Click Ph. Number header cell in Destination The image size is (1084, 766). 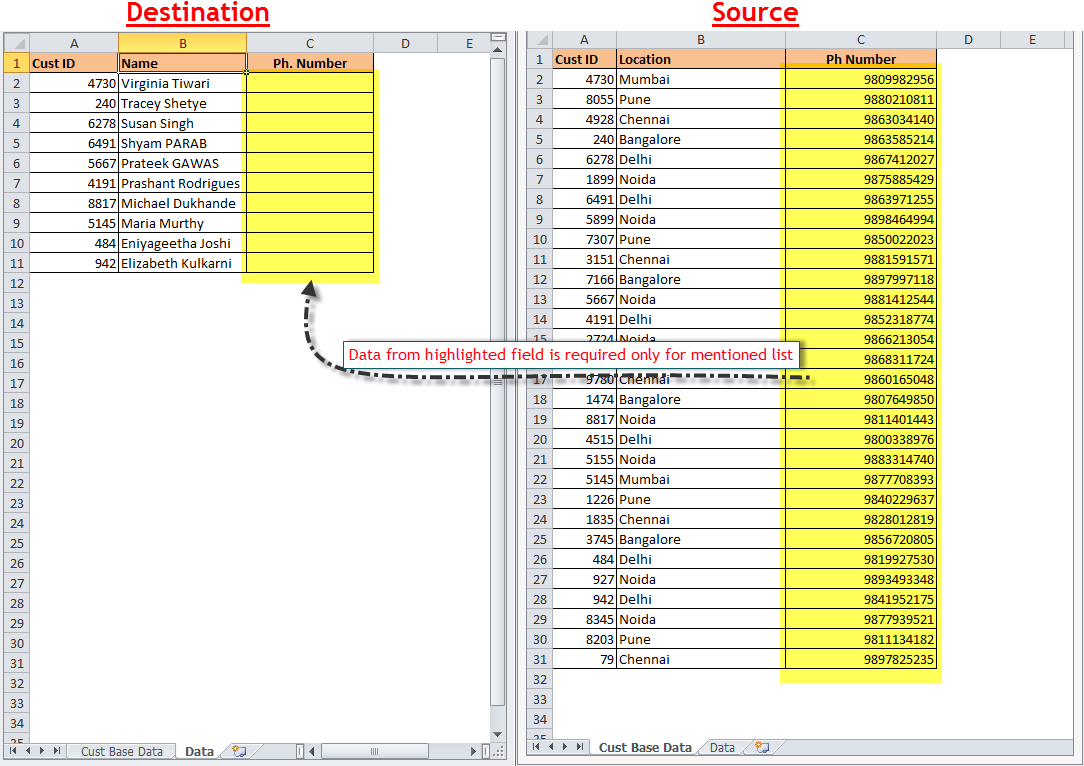tap(310, 63)
